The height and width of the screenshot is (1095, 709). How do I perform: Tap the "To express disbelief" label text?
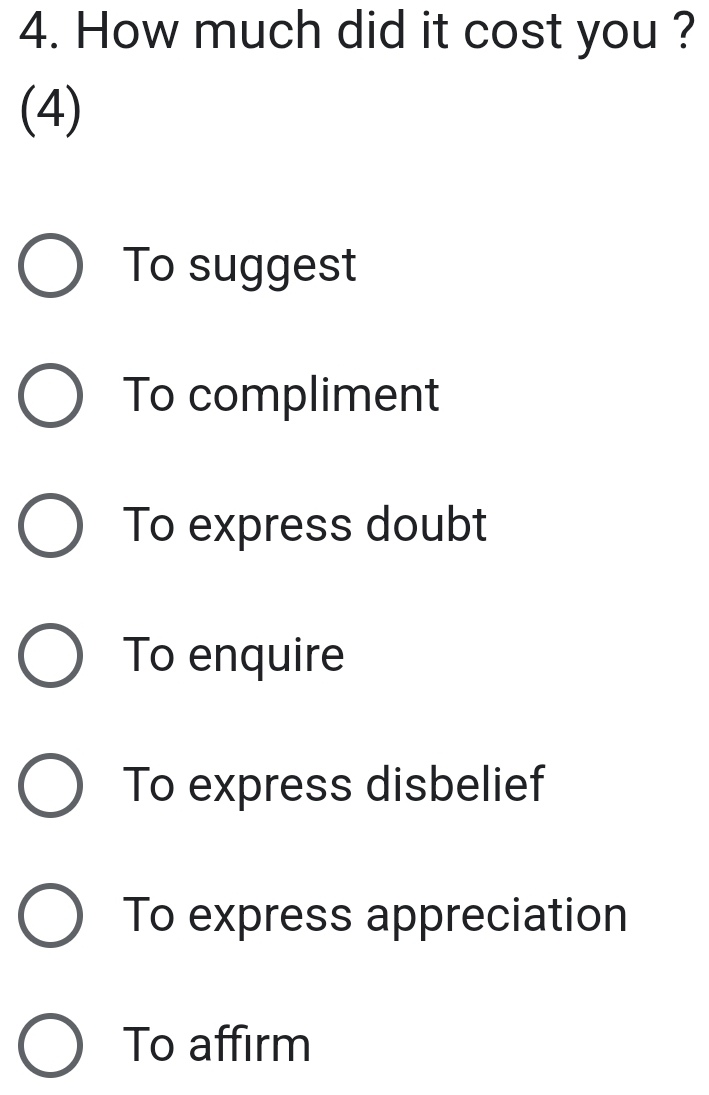pos(334,785)
